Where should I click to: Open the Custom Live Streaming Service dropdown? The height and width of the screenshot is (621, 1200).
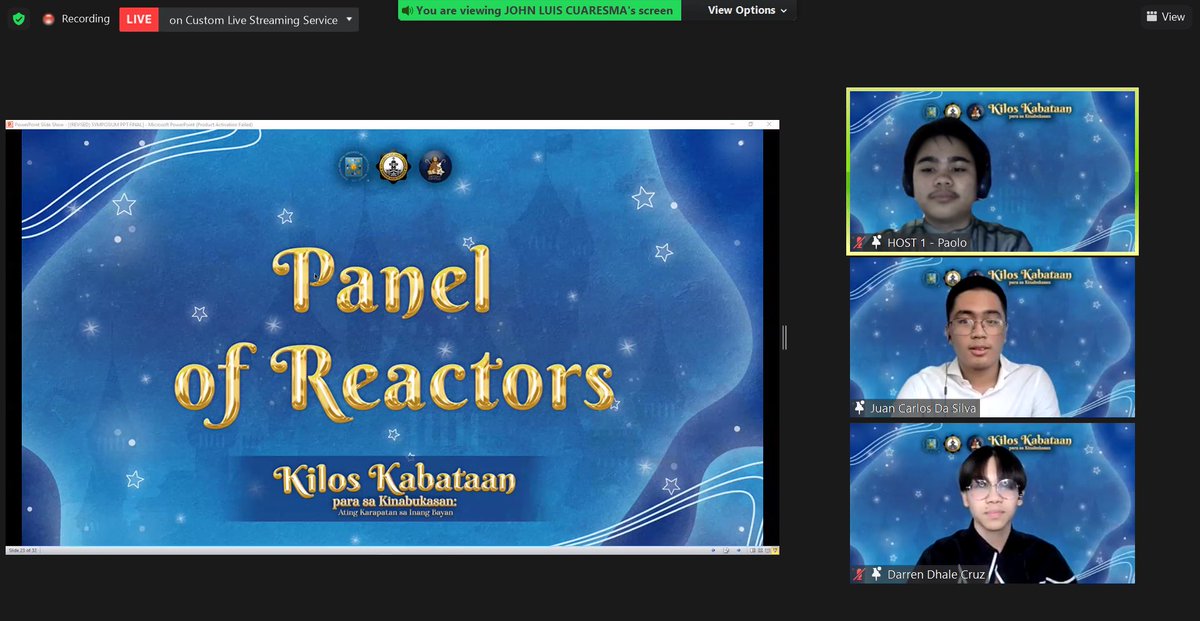(260, 19)
